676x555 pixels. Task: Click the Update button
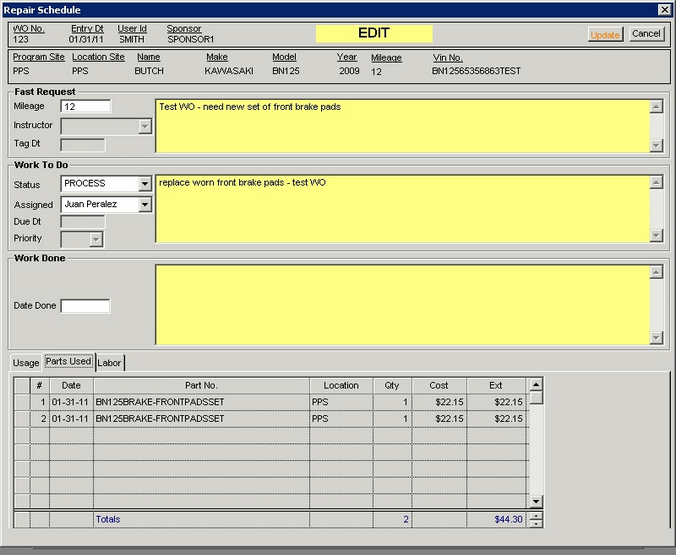point(605,34)
